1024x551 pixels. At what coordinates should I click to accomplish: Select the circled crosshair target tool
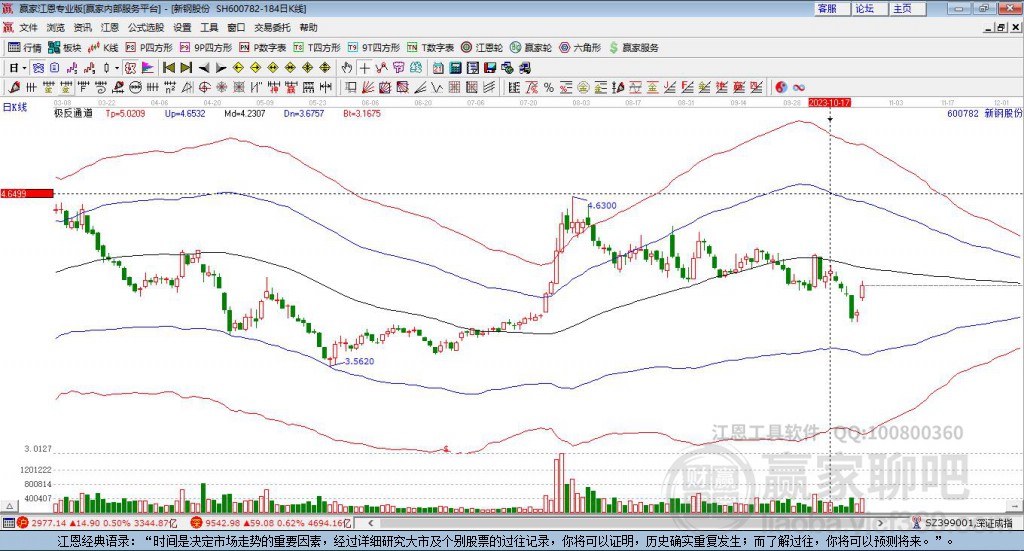[x=204, y=87]
